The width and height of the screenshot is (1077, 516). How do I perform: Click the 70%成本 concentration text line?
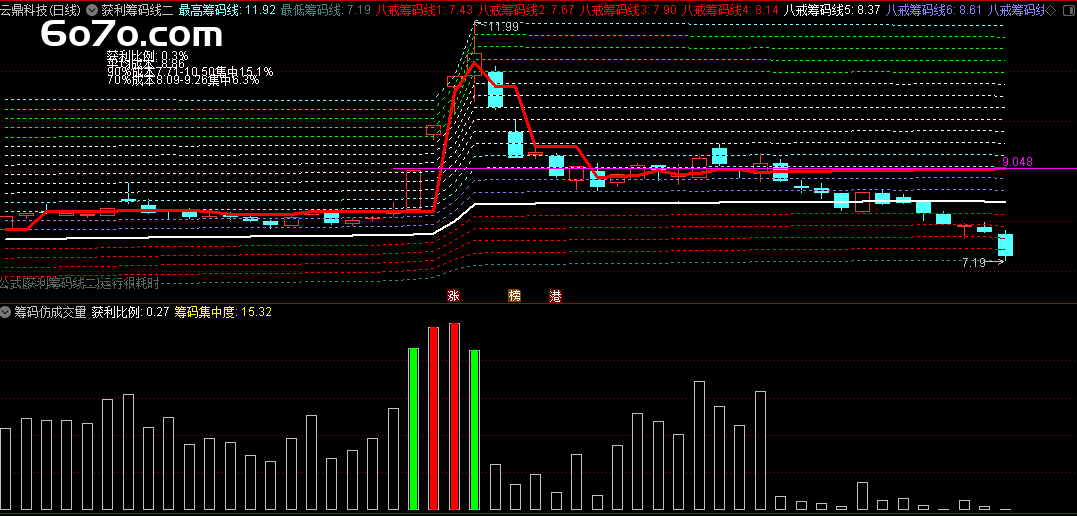[183, 80]
